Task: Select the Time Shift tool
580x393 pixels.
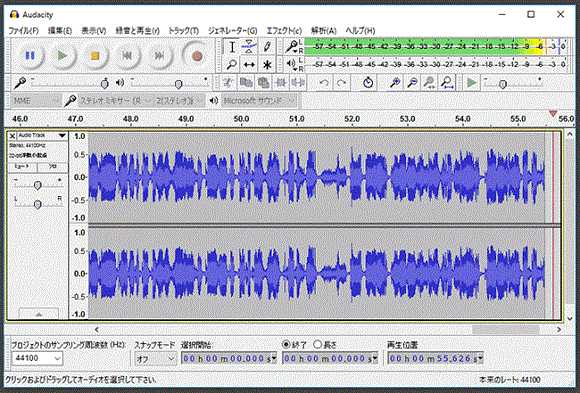Action: (x=249, y=65)
